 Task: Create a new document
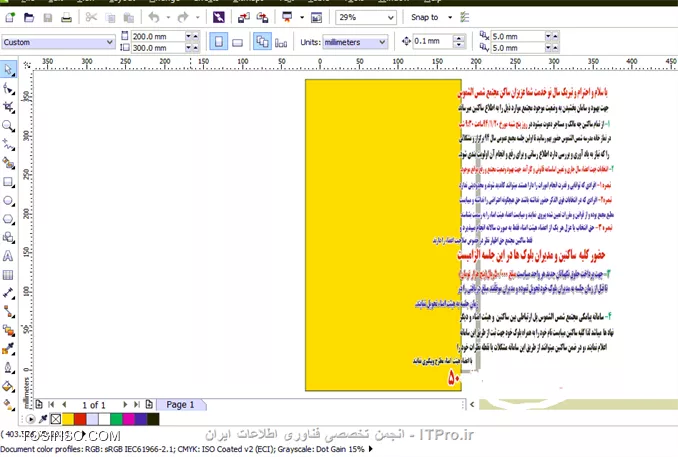(x=10, y=17)
